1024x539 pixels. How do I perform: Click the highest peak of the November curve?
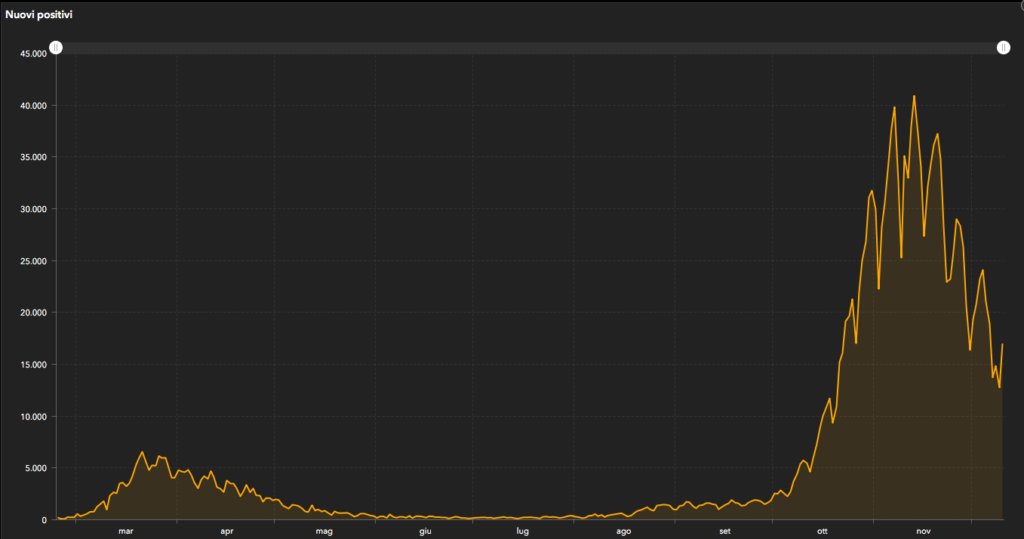(914, 97)
